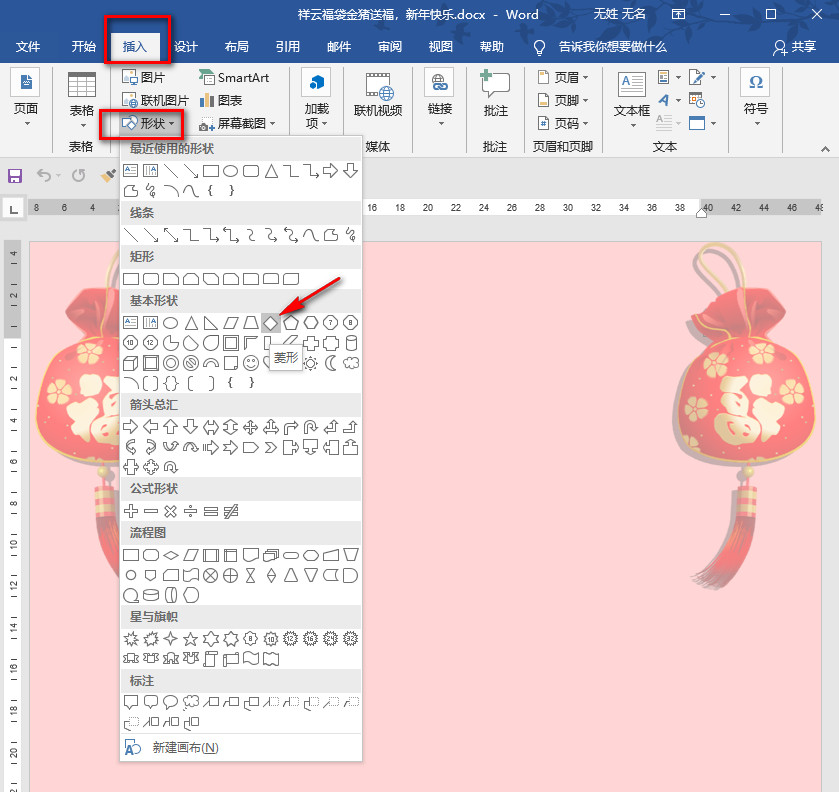Pick the oval in Basic Shapes section
This screenshot has height=792, width=839.
pos(170,323)
